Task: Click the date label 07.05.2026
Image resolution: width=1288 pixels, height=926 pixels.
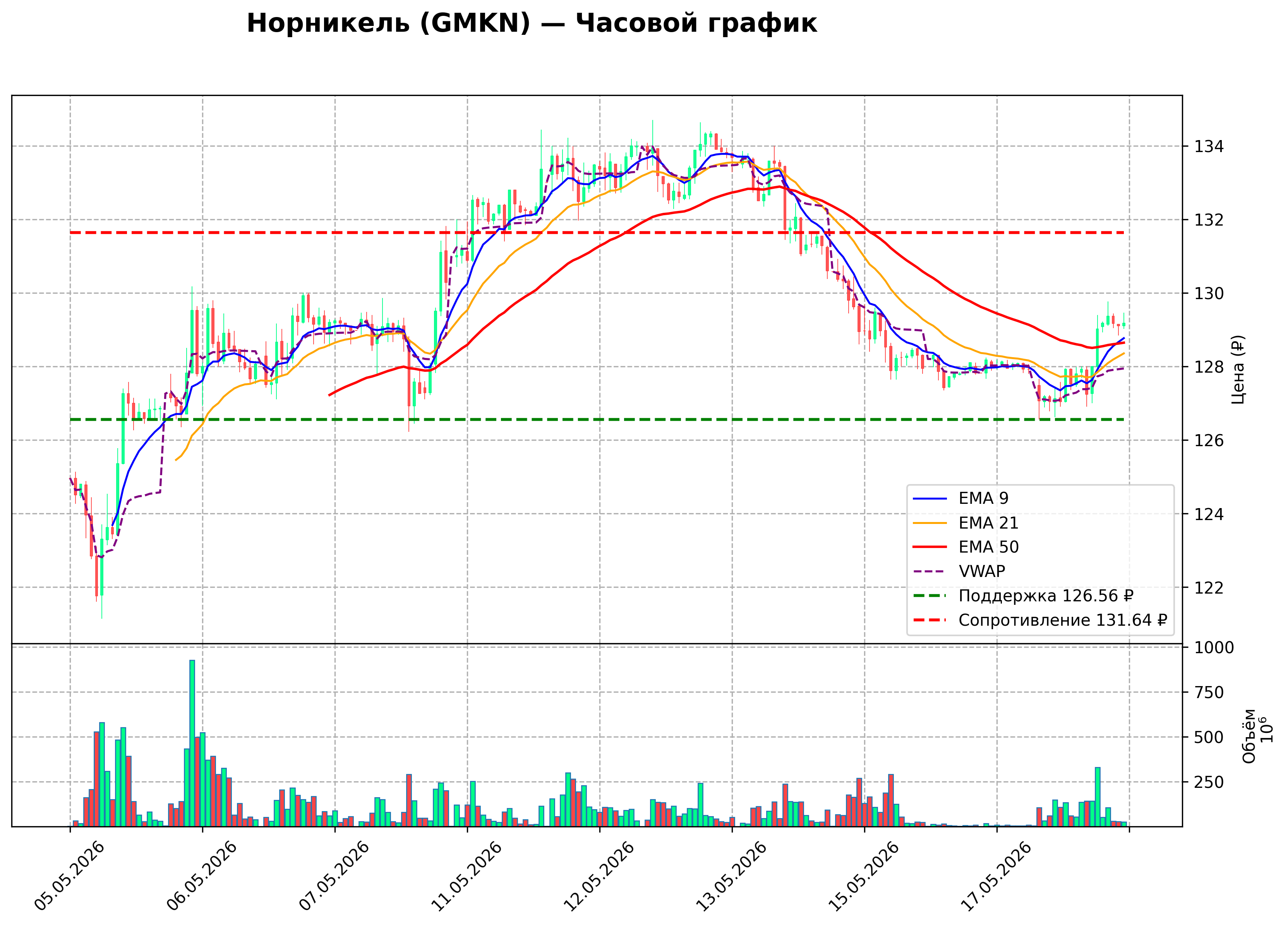Action: (334, 876)
